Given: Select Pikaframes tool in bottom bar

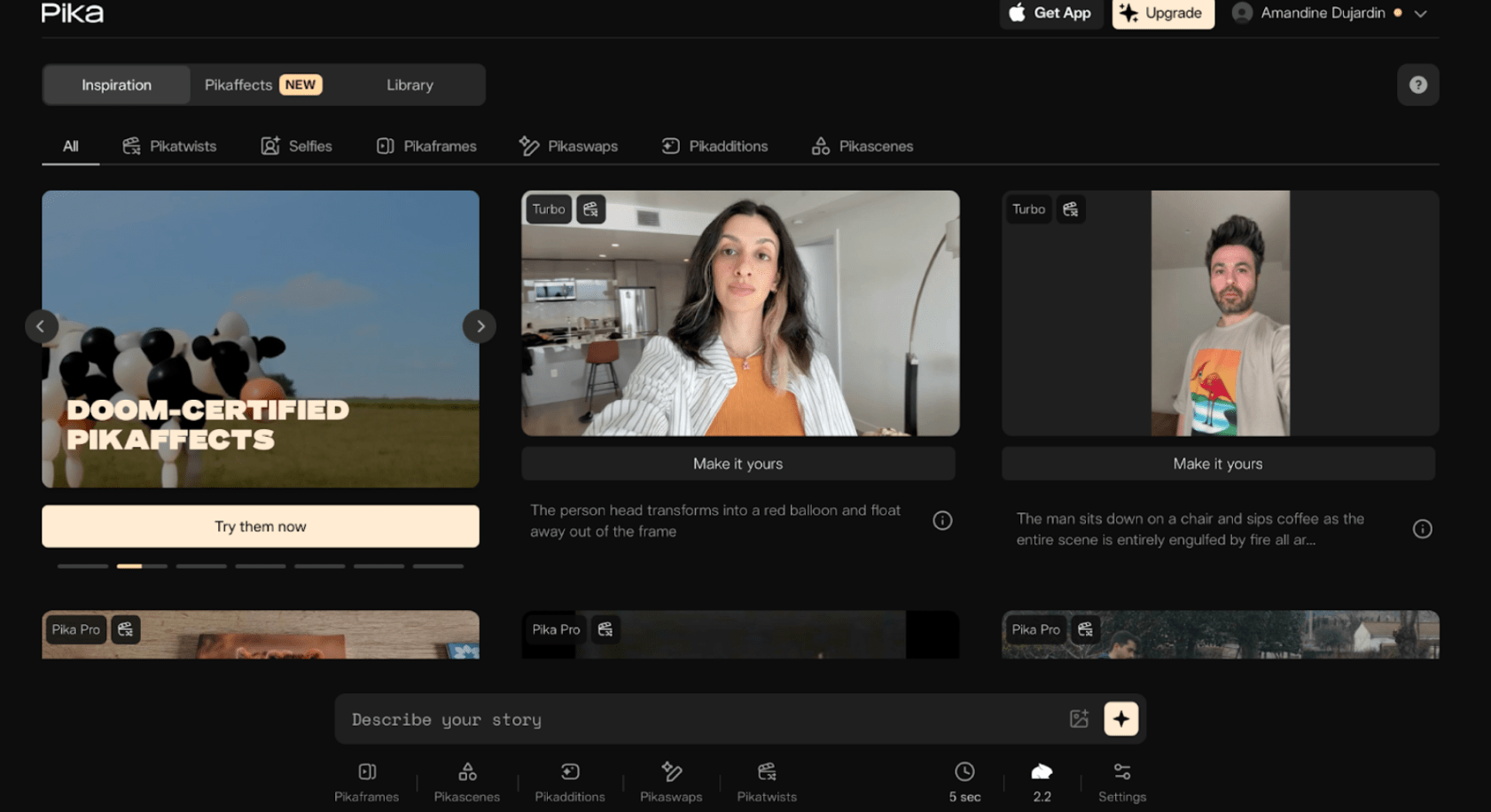Looking at the screenshot, I should click(x=367, y=783).
